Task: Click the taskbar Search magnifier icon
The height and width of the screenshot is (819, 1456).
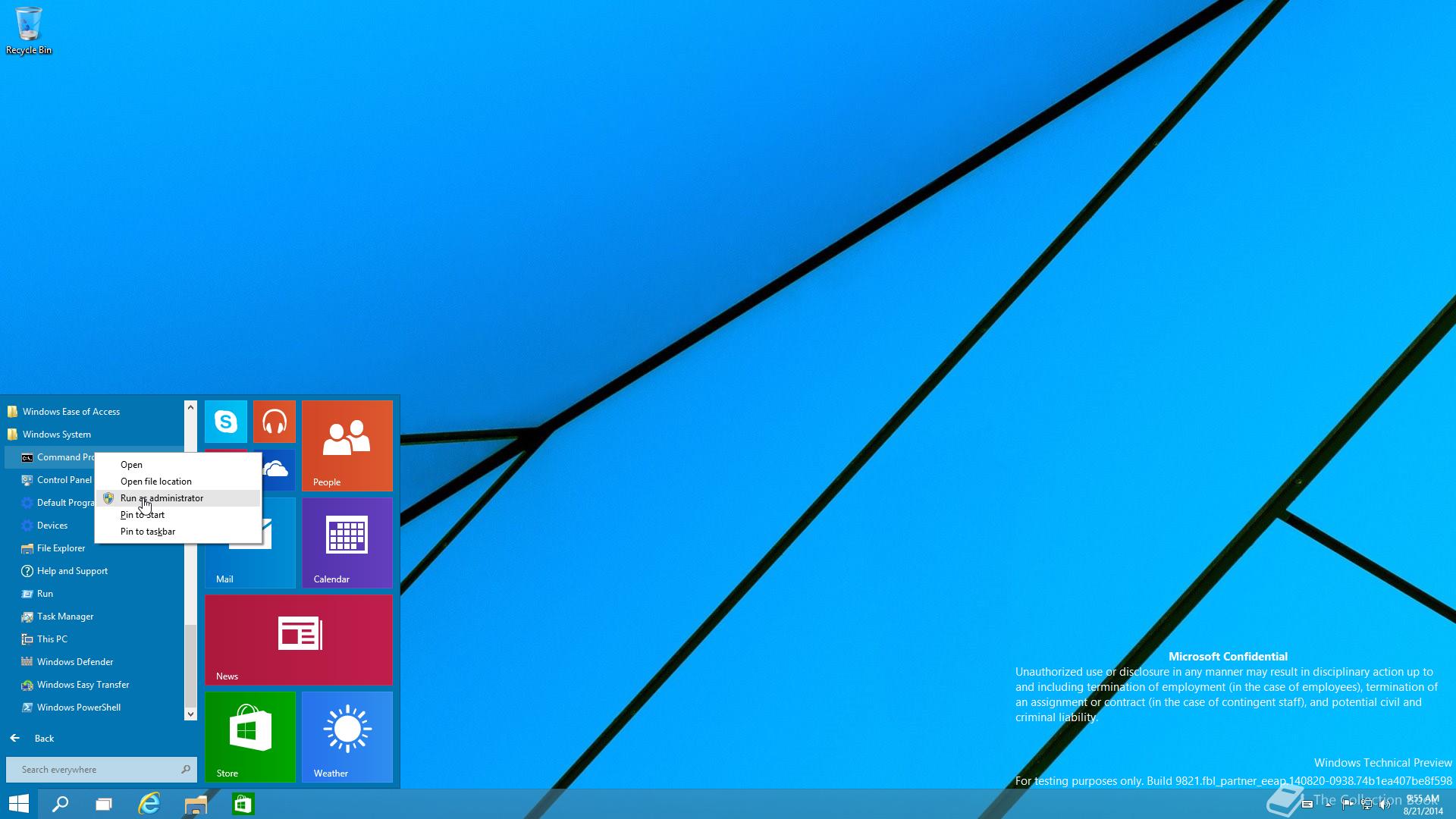Action: pyautogui.click(x=60, y=804)
